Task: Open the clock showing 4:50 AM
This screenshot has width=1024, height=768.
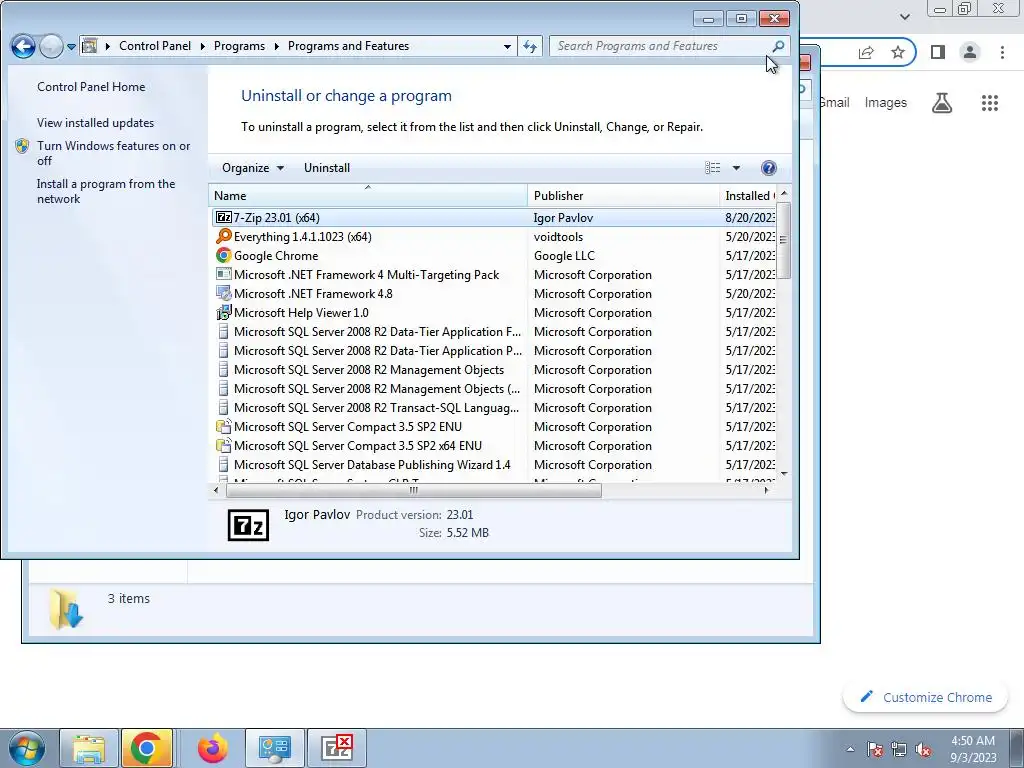Action: 973,749
